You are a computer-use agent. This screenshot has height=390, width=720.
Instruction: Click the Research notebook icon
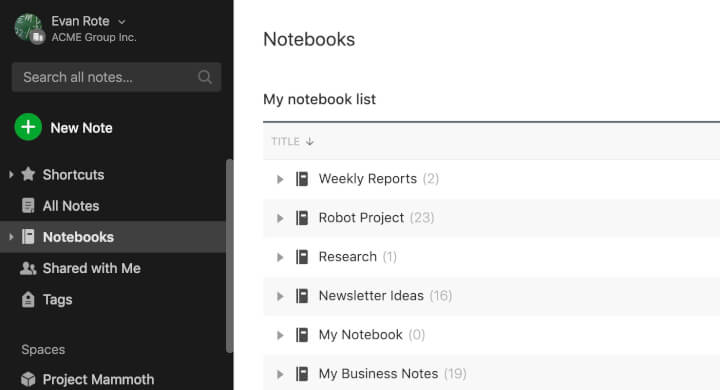tap(302, 257)
